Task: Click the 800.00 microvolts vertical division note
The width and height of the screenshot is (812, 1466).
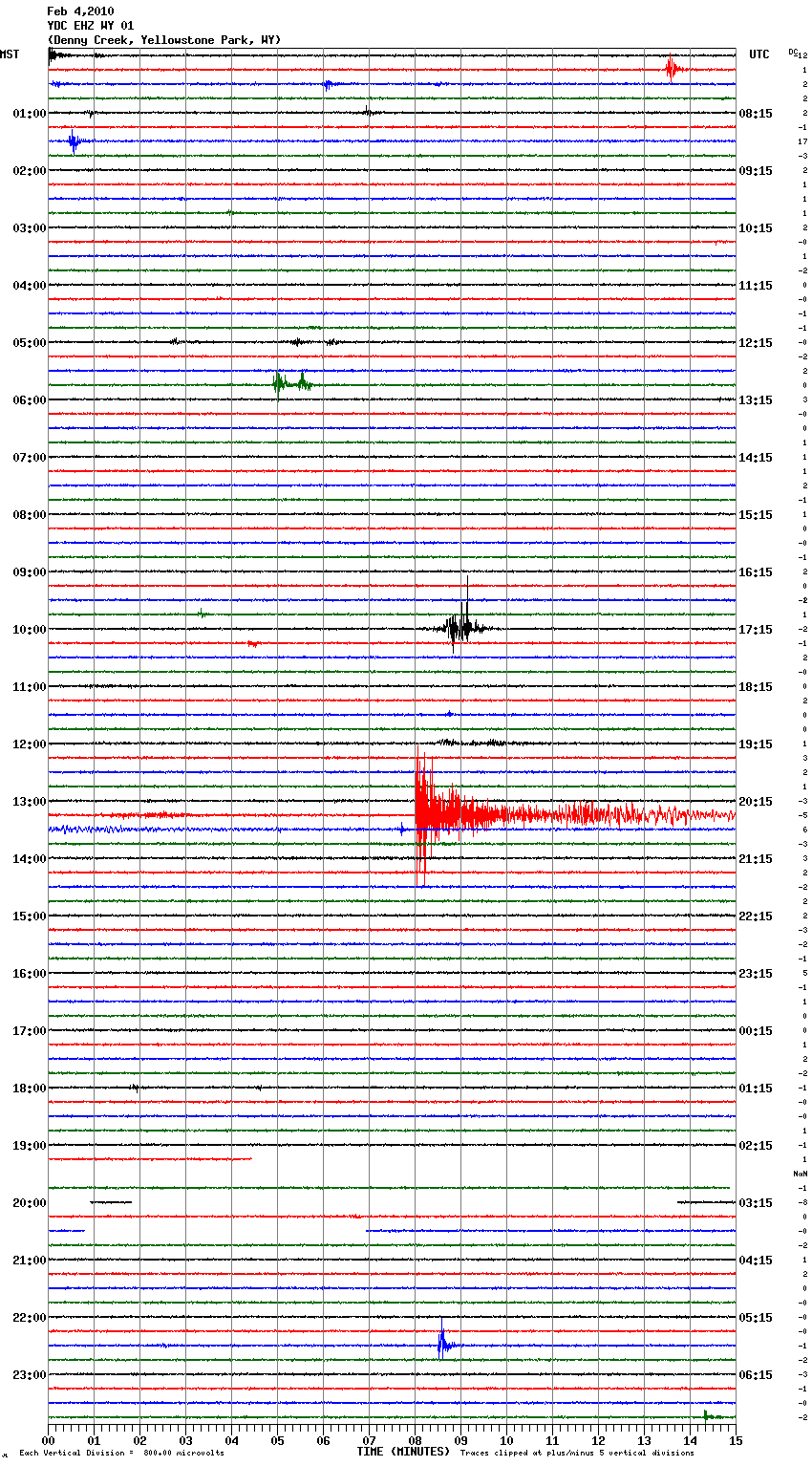Action: [121, 1454]
